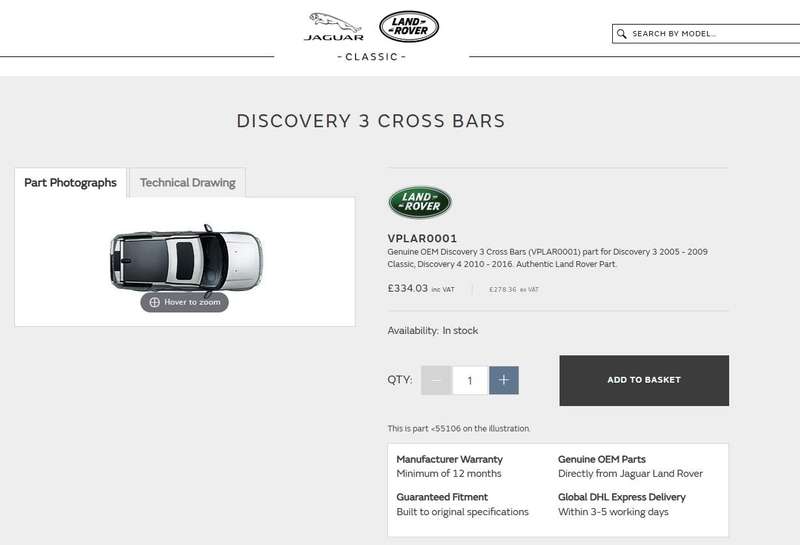Click the search magnifier icon
The image size is (800, 545).
click(621, 34)
